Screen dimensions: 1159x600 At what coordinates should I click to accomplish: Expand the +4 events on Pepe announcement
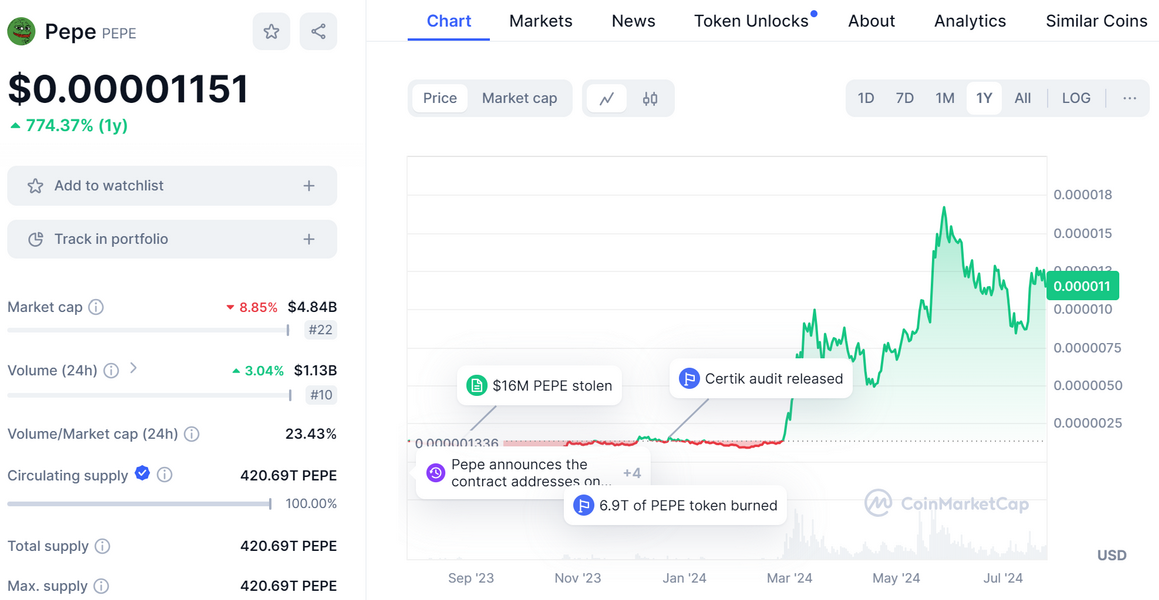[x=631, y=473]
